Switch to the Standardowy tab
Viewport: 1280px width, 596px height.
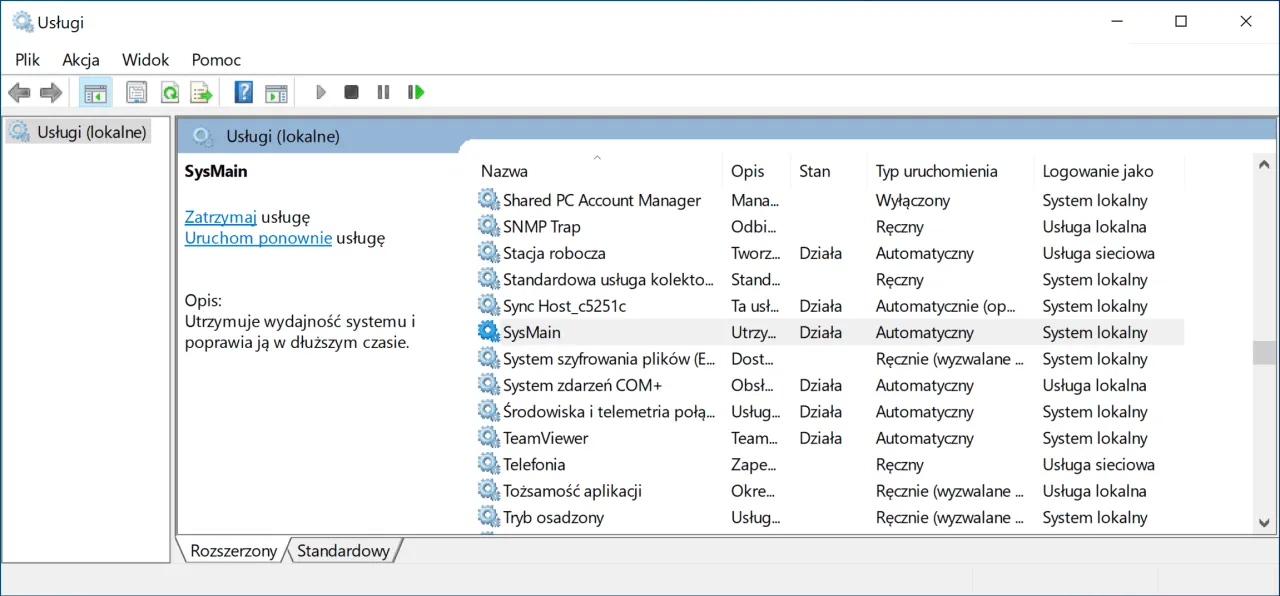coord(343,551)
